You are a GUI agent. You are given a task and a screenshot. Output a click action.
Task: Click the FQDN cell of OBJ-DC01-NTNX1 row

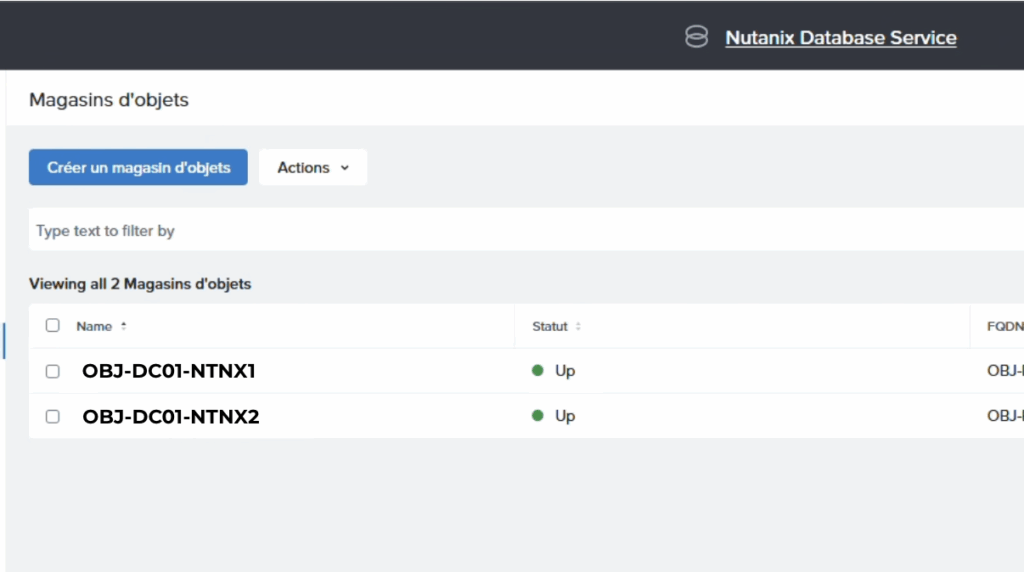(x=1005, y=370)
